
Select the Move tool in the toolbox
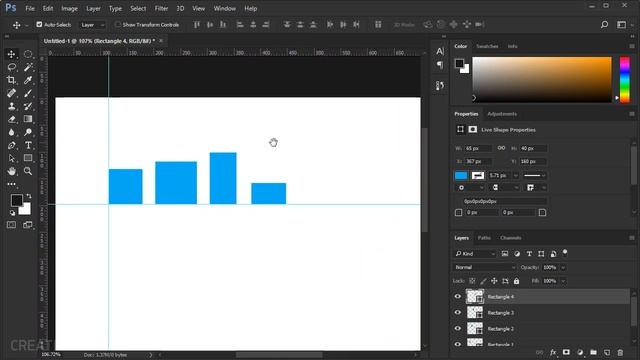[11, 54]
